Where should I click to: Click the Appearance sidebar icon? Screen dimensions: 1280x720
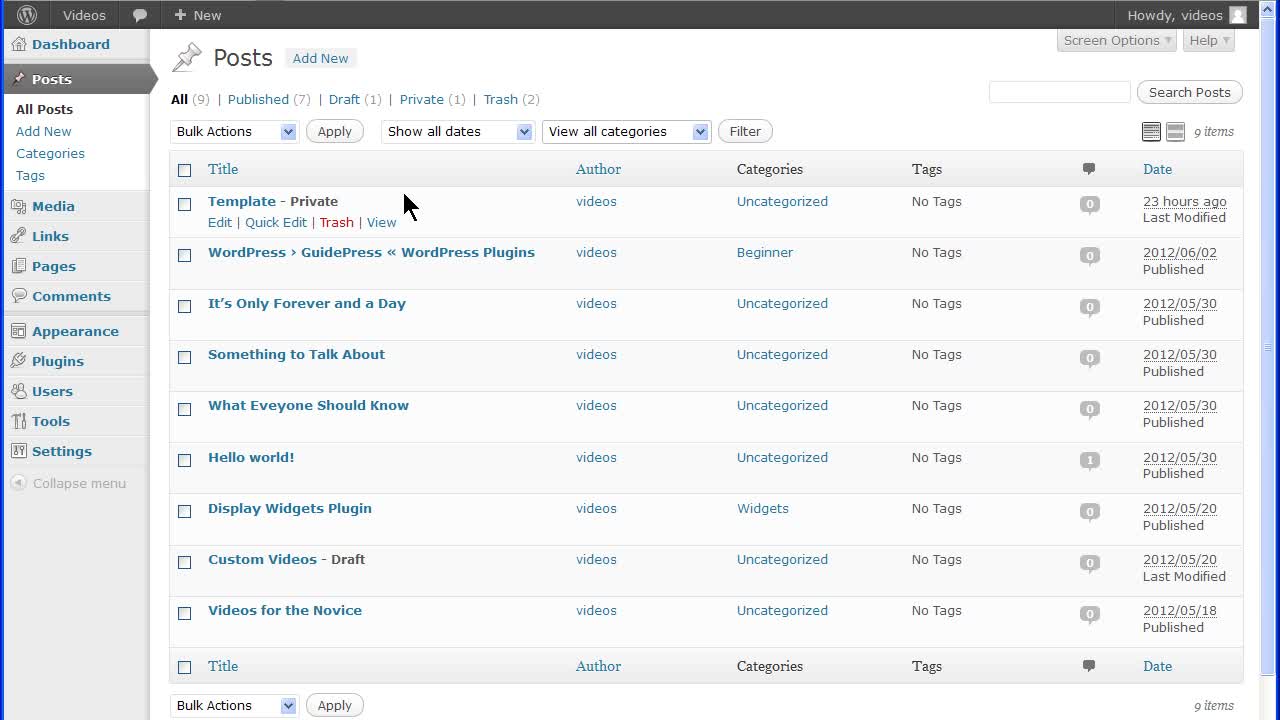point(19,331)
